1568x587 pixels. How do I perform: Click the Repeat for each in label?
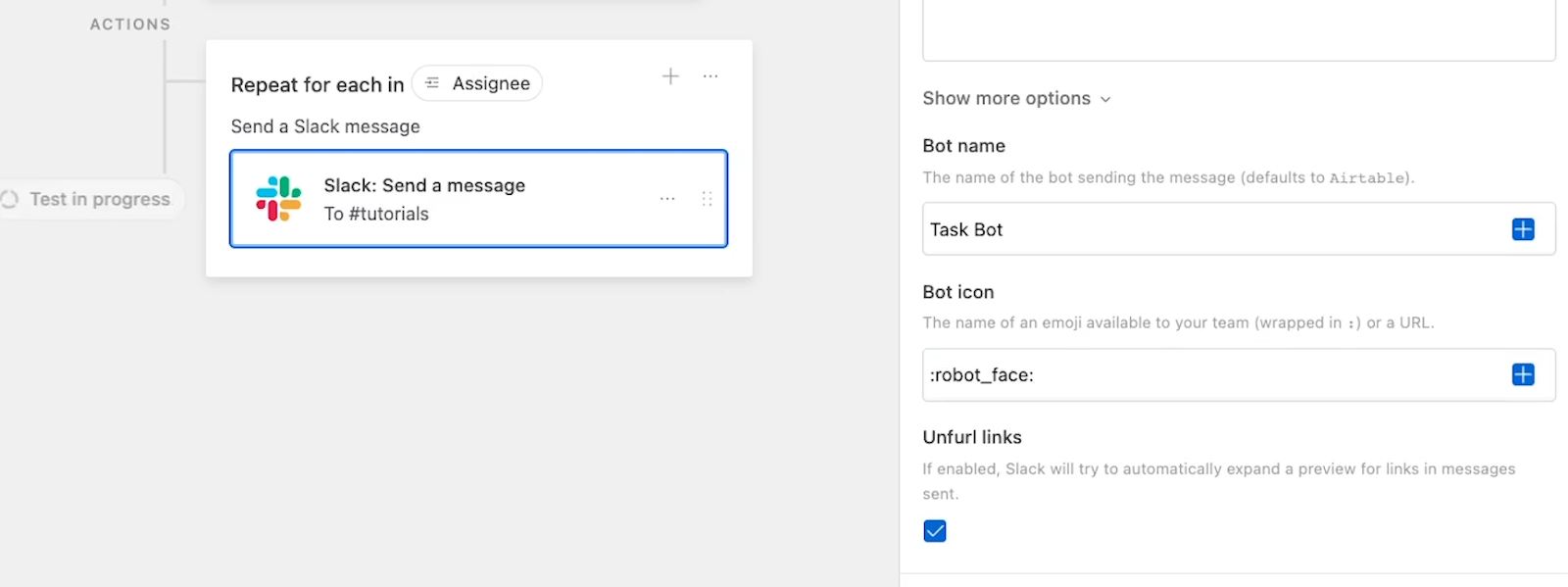(x=318, y=85)
